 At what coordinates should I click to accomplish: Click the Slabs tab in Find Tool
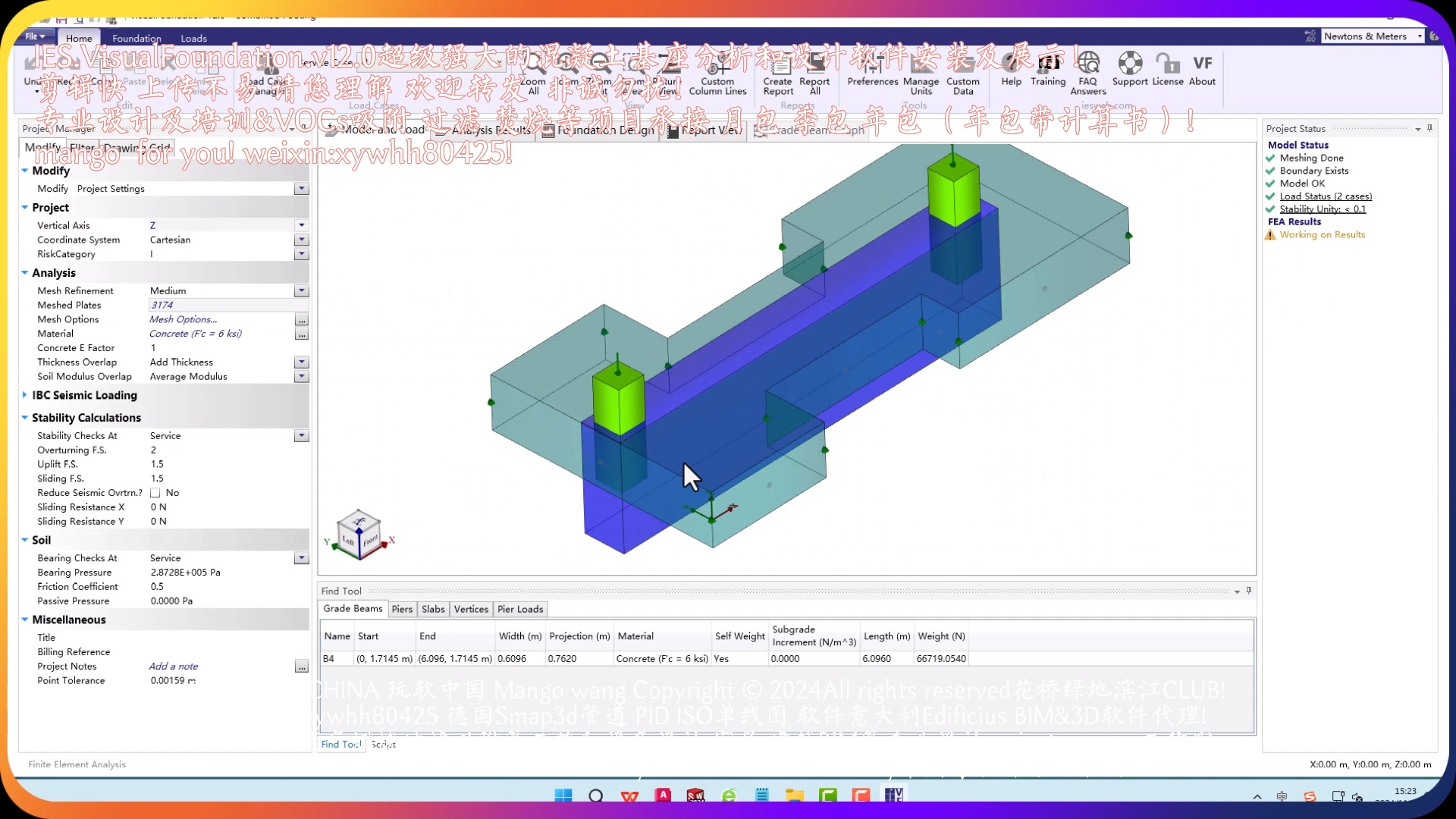click(x=432, y=609)
